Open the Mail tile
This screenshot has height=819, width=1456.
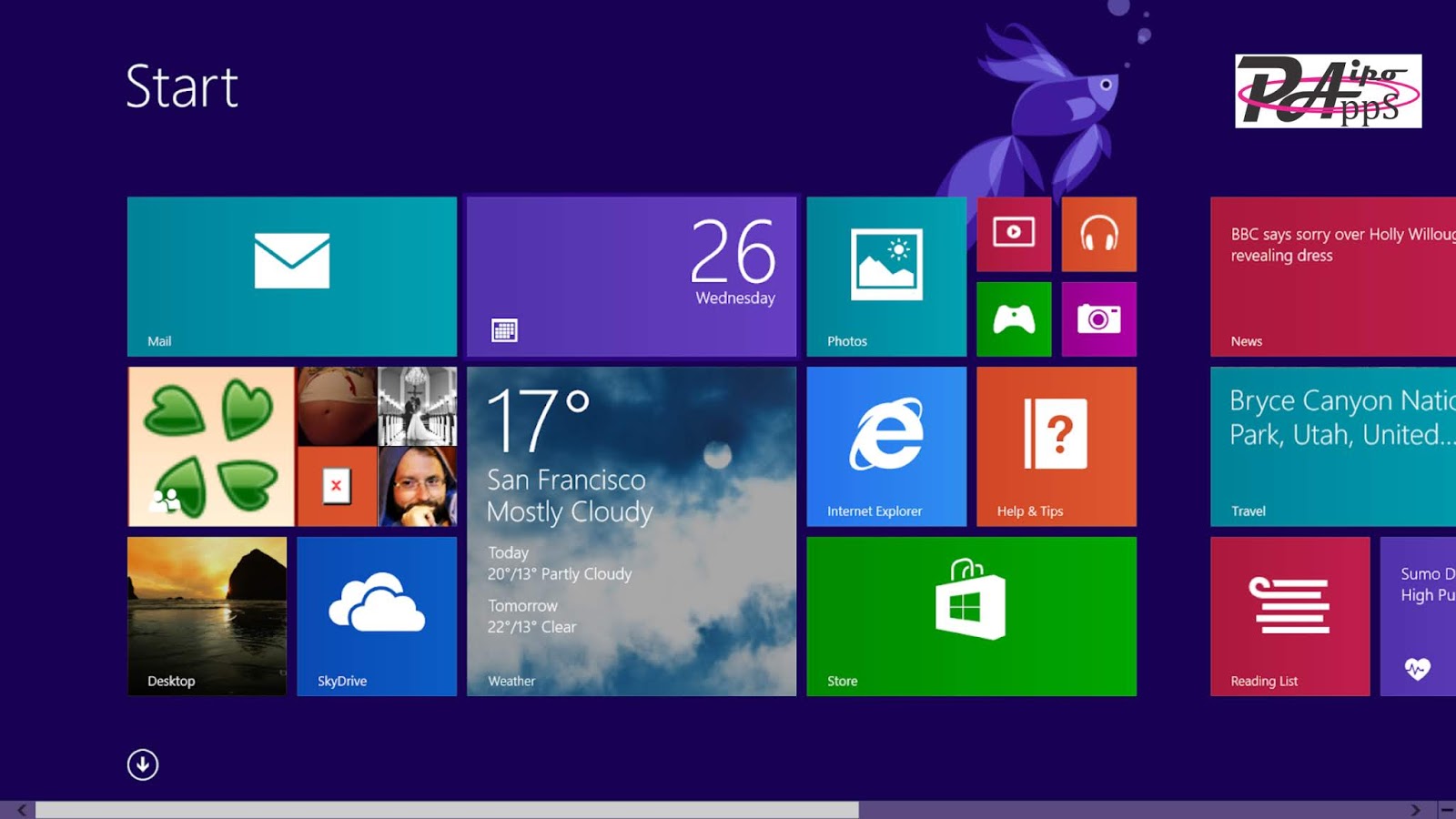[291, 273]
